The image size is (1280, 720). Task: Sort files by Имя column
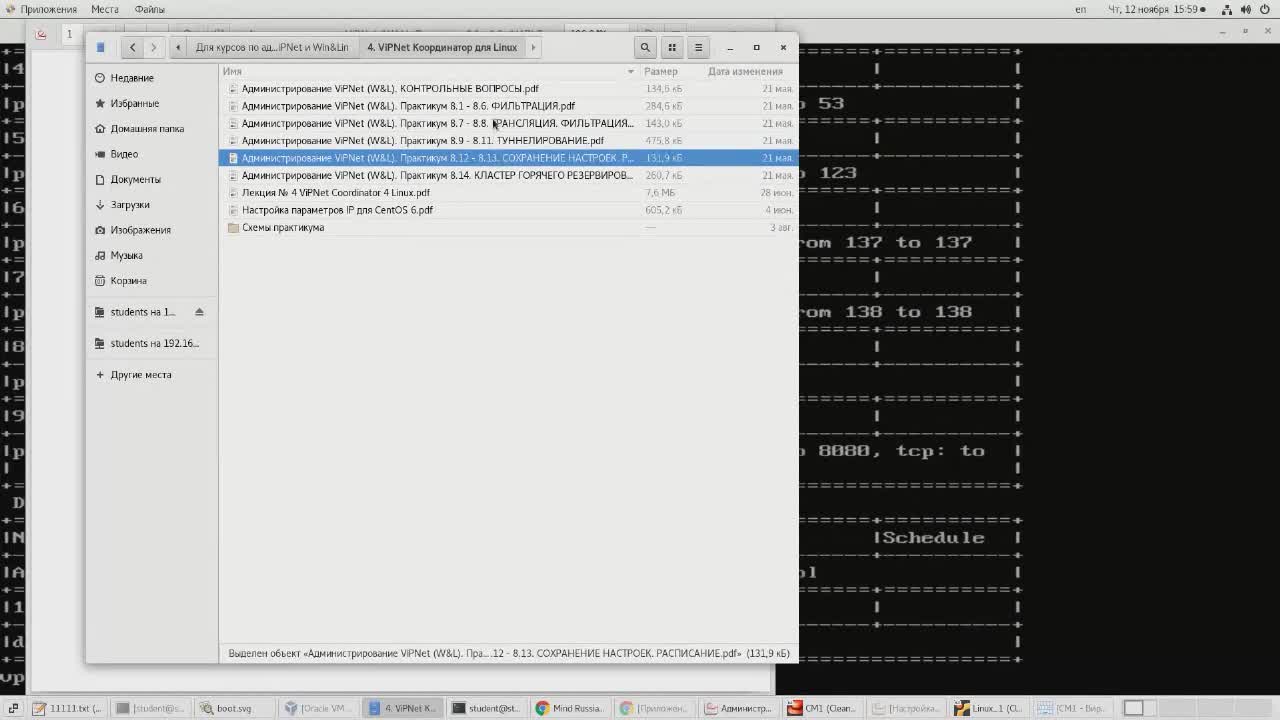430,71
